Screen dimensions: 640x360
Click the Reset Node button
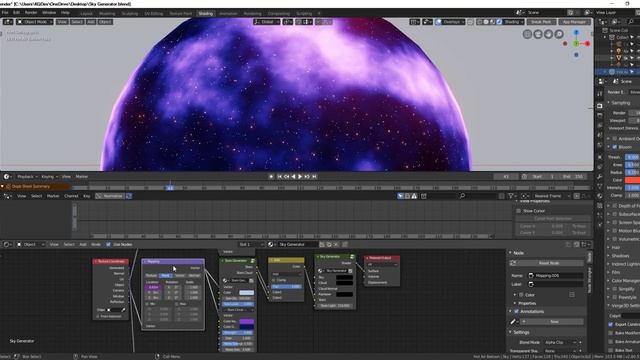(x=548, y=263)
